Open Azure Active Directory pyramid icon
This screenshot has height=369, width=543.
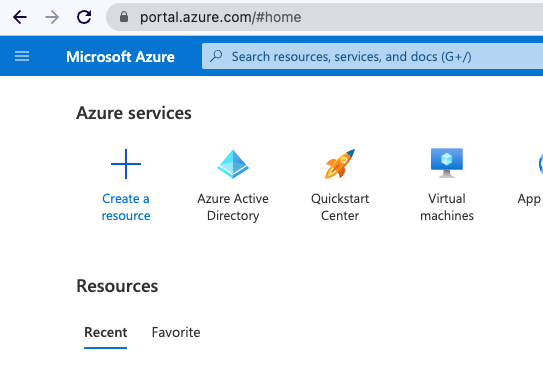(x=233, y=164)
